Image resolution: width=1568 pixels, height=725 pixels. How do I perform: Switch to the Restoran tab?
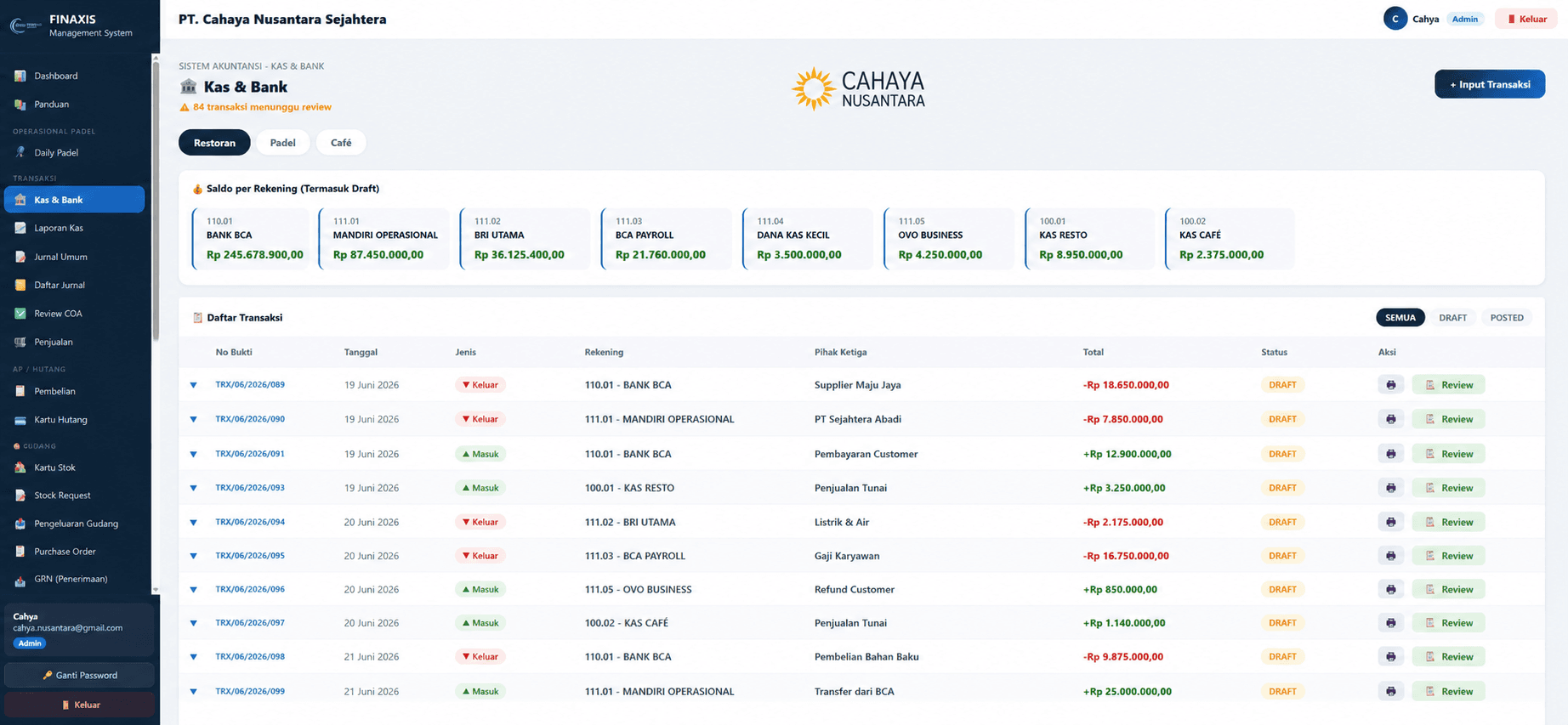[214, 143]
